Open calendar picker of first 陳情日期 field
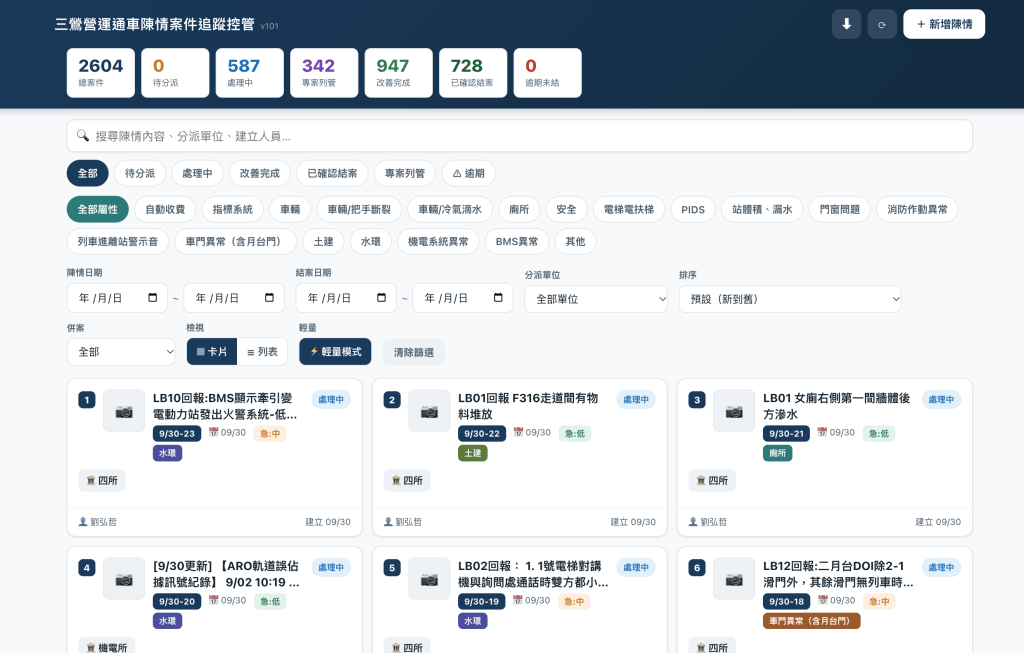 click(x=153, y=298)
